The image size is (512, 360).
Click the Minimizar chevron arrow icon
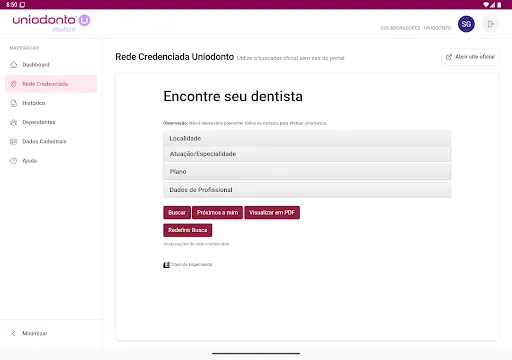pyautogui.click(x=14, y=333)
